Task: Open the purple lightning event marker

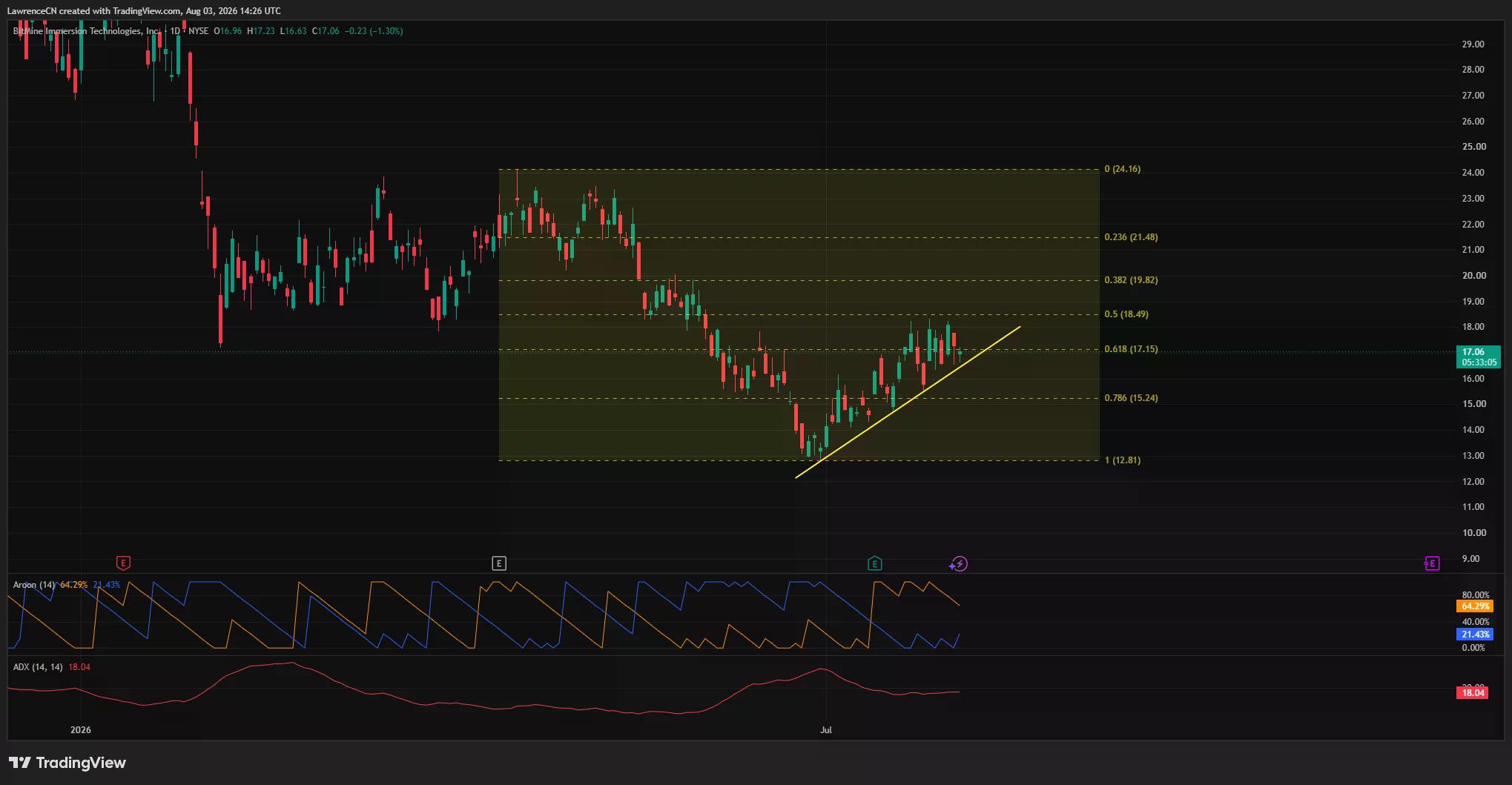Action: coord(959,564)
